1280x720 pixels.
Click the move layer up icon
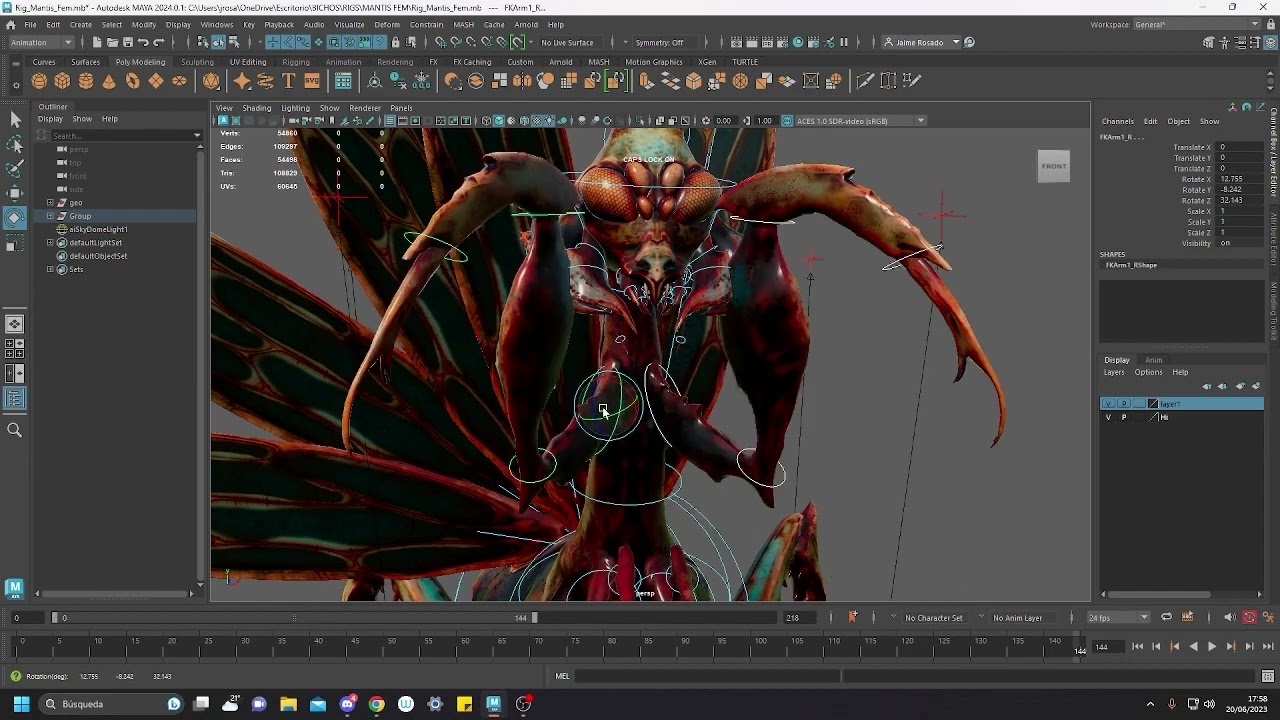(x=1207, y=386)
